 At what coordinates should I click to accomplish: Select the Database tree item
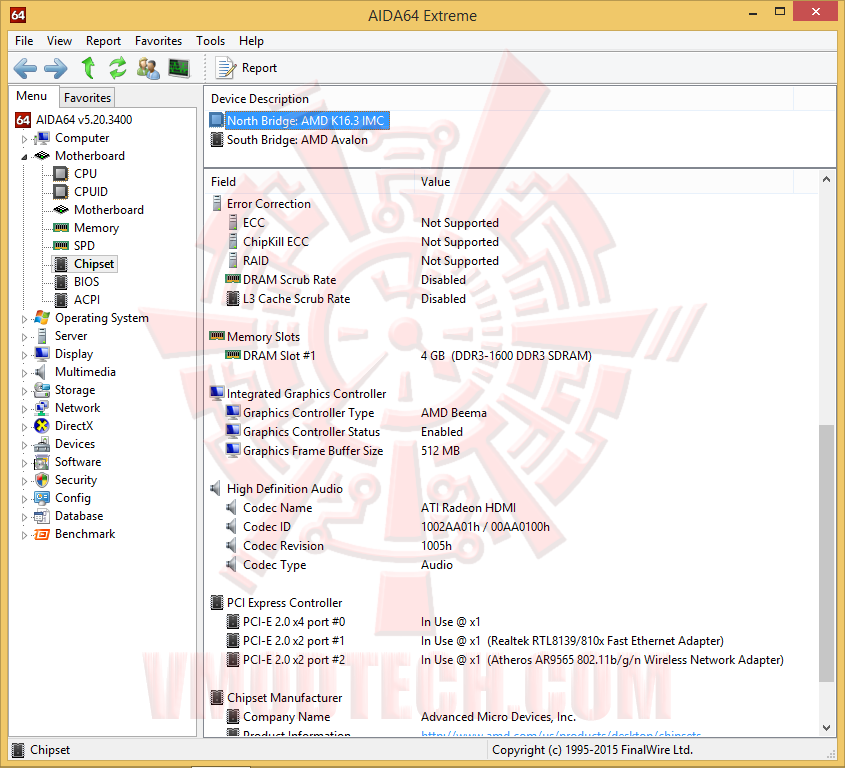click(79, 516)
